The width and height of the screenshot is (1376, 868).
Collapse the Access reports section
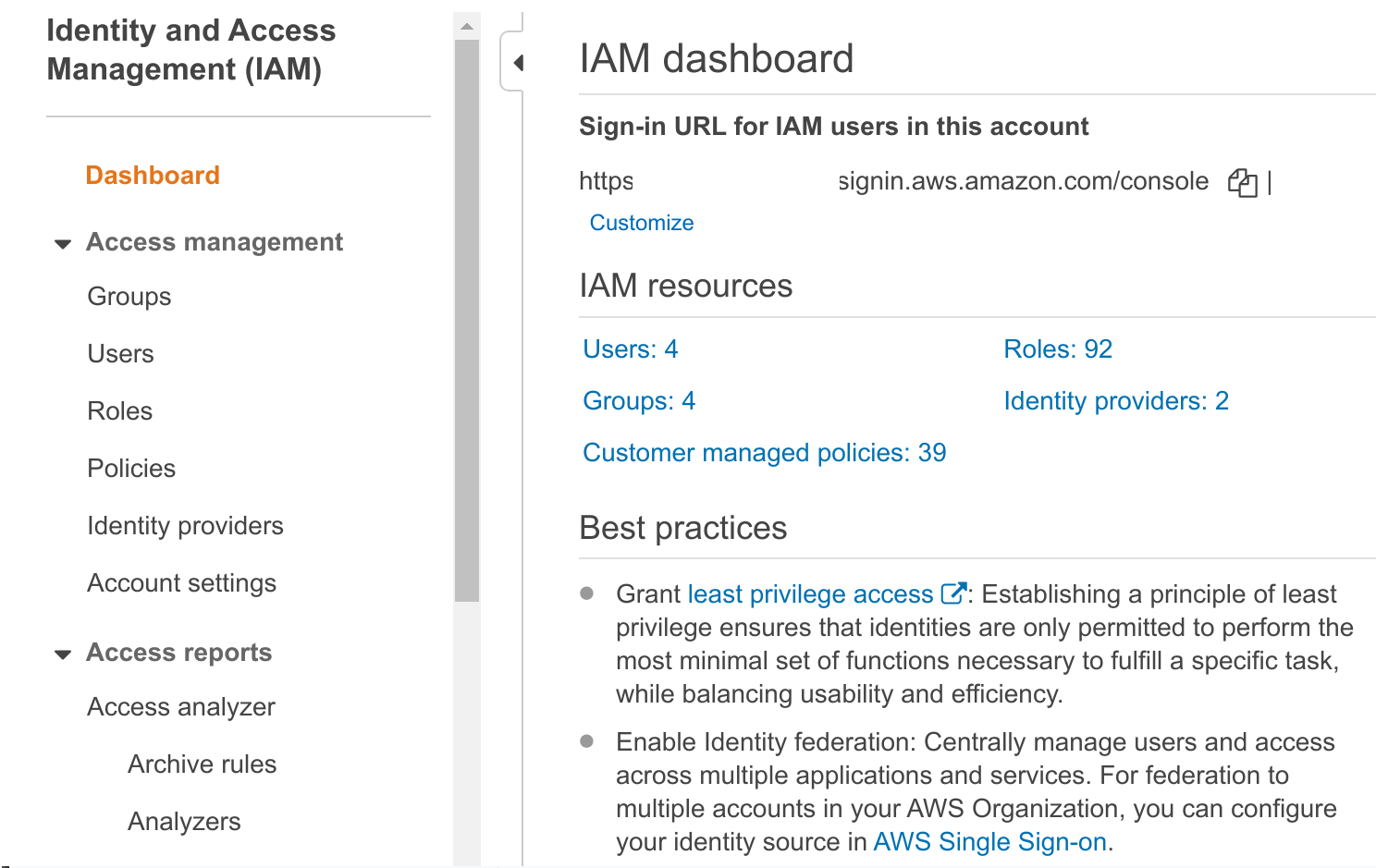tap(63, 654)
